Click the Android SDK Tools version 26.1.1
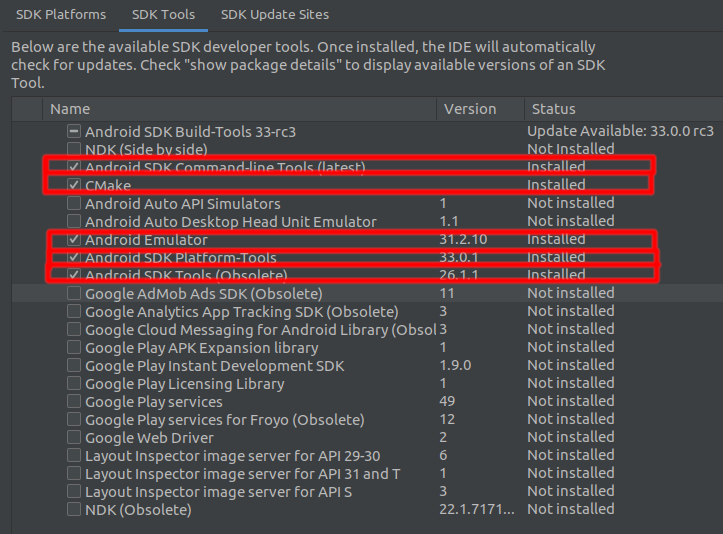 (458, 275)
